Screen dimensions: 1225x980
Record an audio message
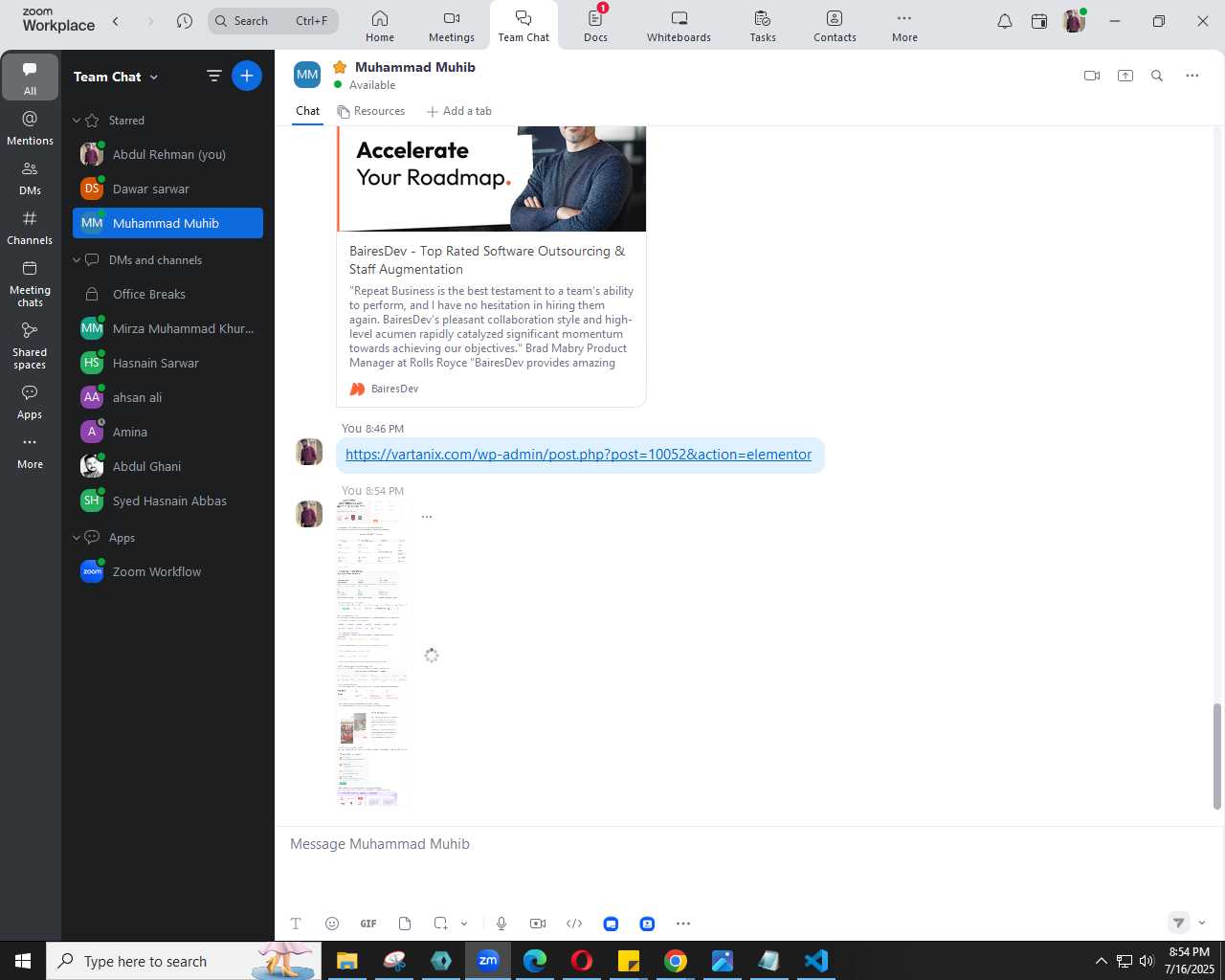coord(501,924)
